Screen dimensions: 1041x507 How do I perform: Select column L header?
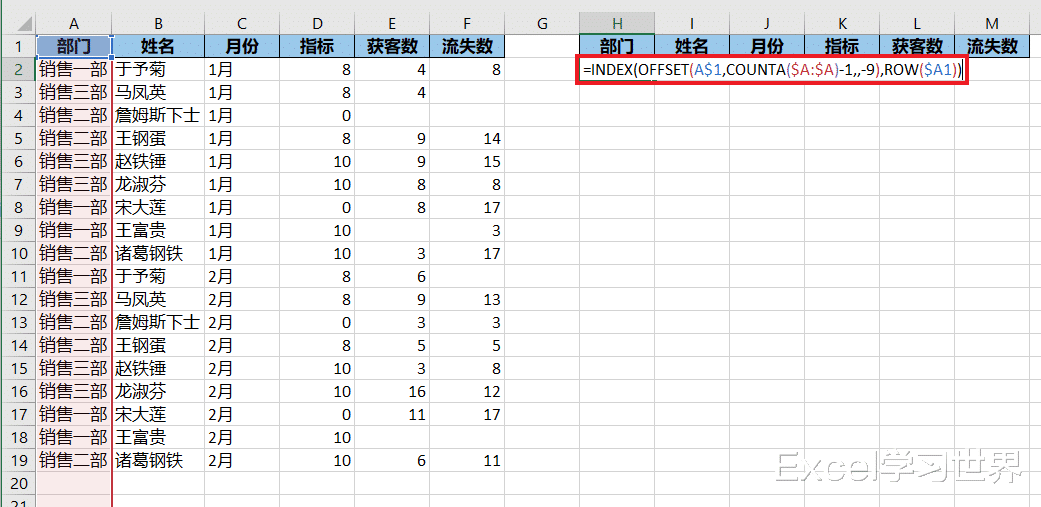[x=917, y=24]
